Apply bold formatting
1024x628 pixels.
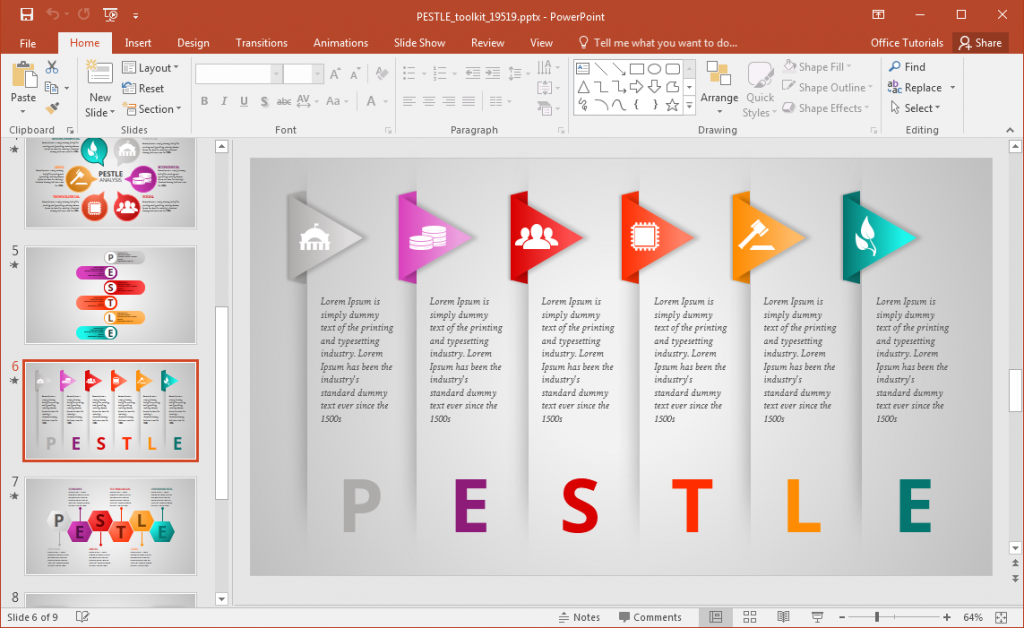pos(204,101)
